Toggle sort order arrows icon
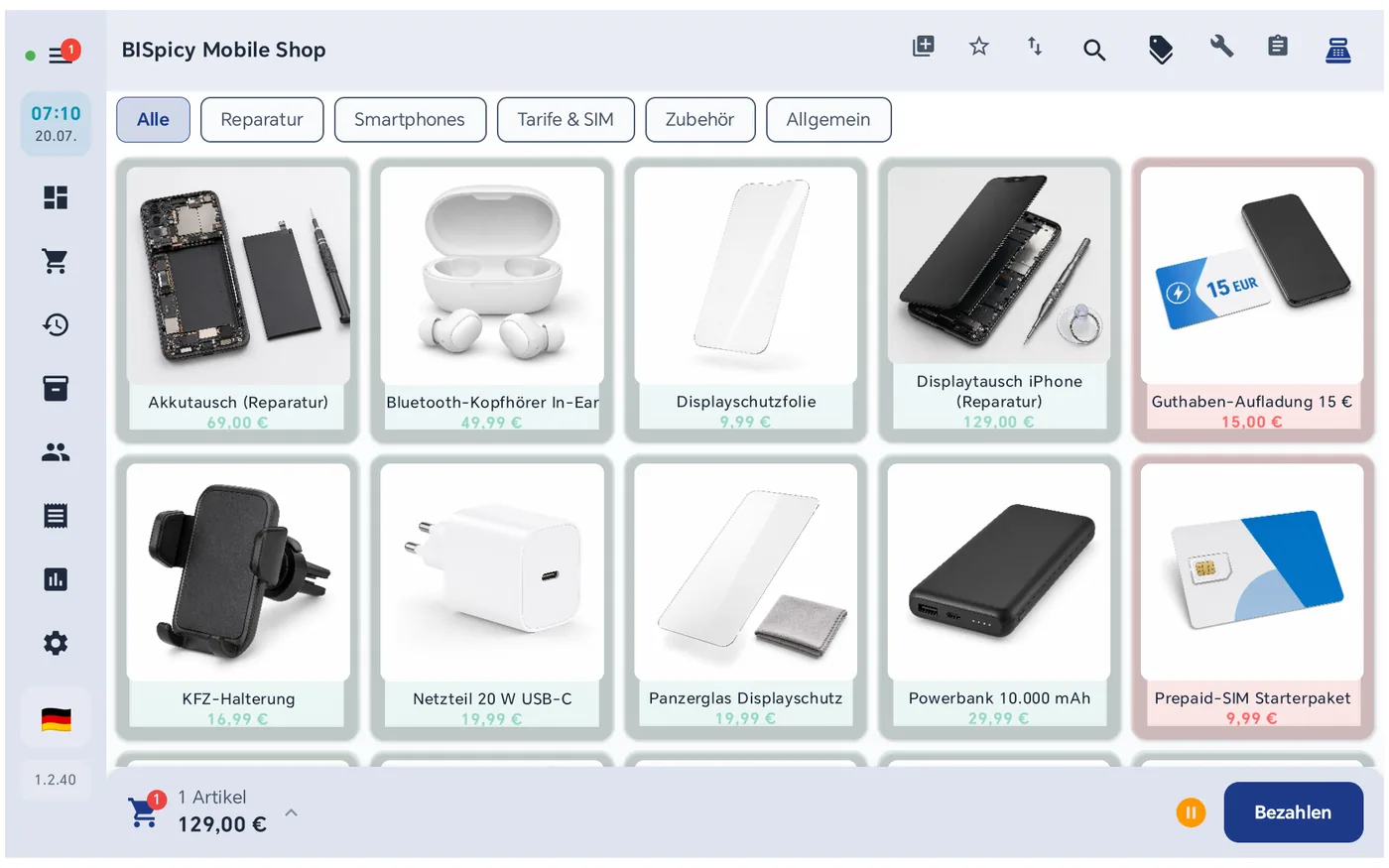This screenshot has width=1389, height=868. click(1035, 46)
